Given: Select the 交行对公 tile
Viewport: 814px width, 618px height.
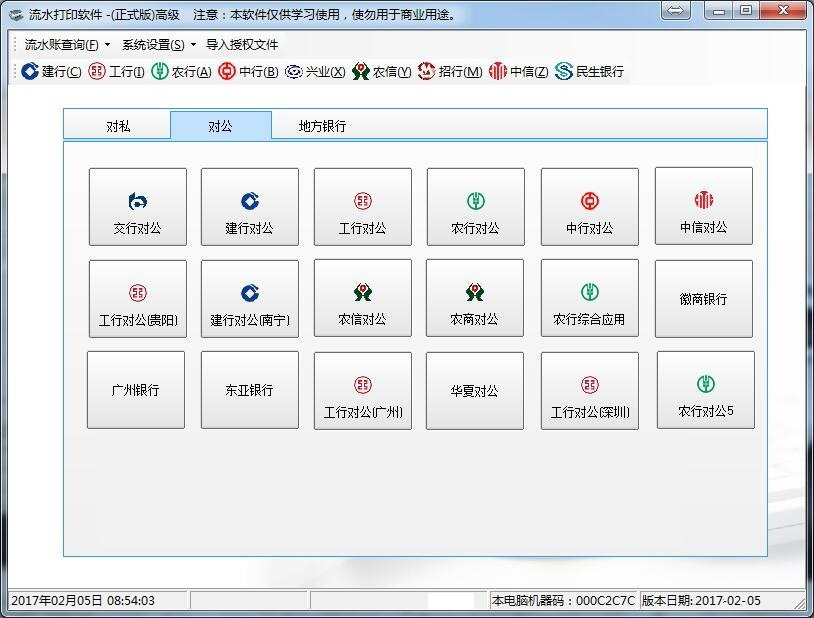Looking at the screenshot, I should click(138, 207).
